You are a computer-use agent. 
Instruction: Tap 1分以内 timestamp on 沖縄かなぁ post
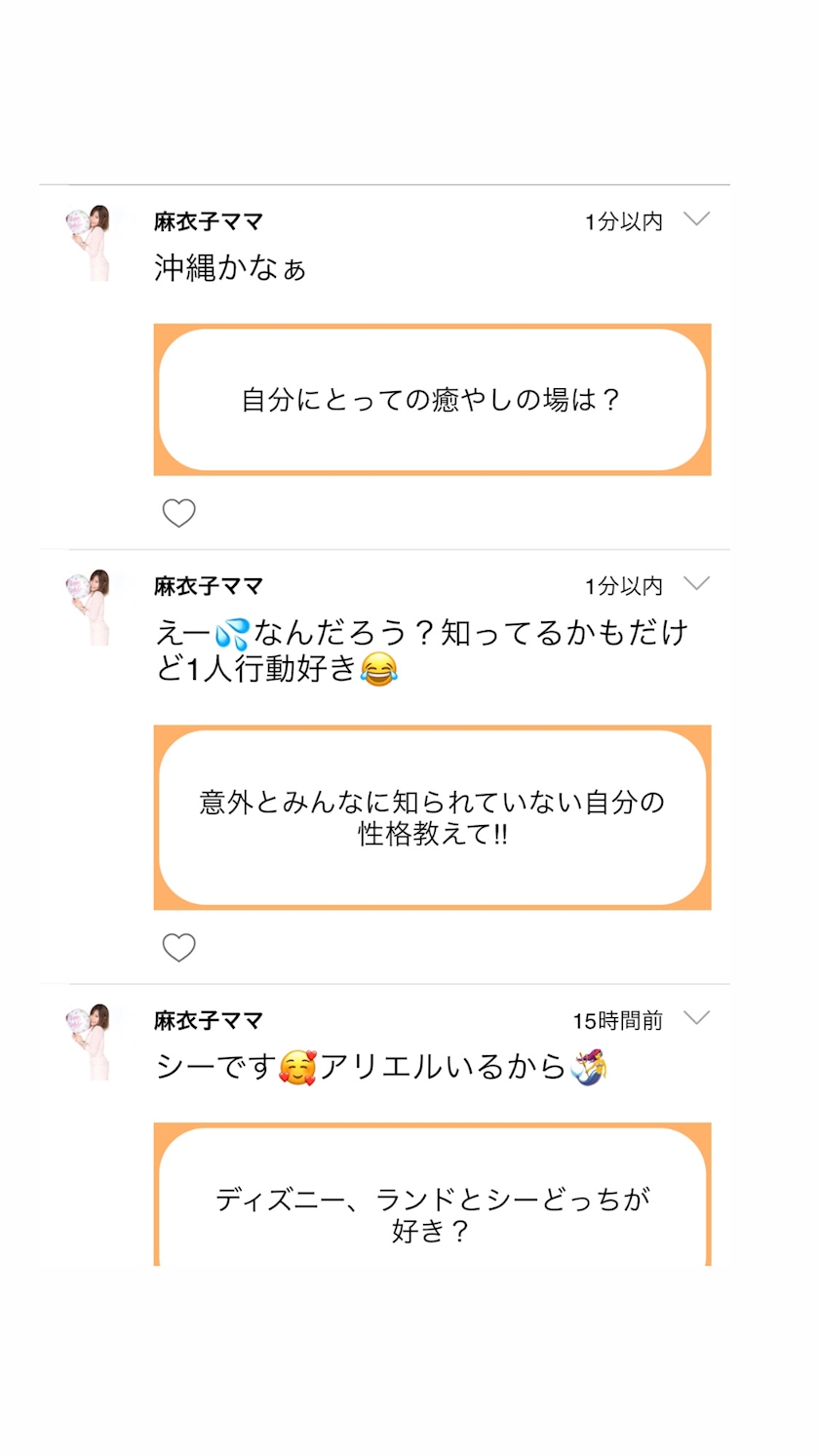623,222
